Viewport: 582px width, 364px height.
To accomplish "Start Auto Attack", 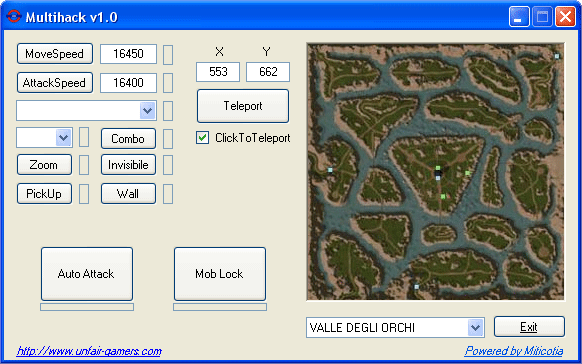I will pyautogui.click(x=87, y=274).
